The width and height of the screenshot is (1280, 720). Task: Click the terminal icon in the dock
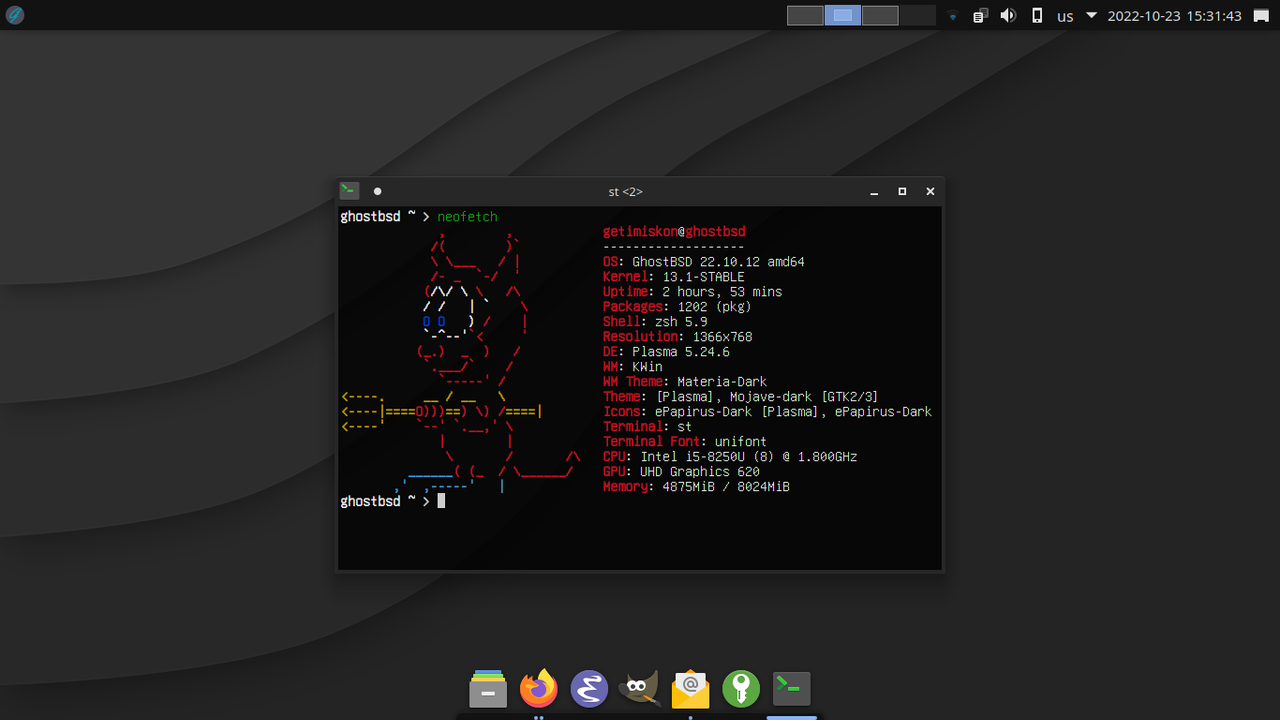pos(791,688)
